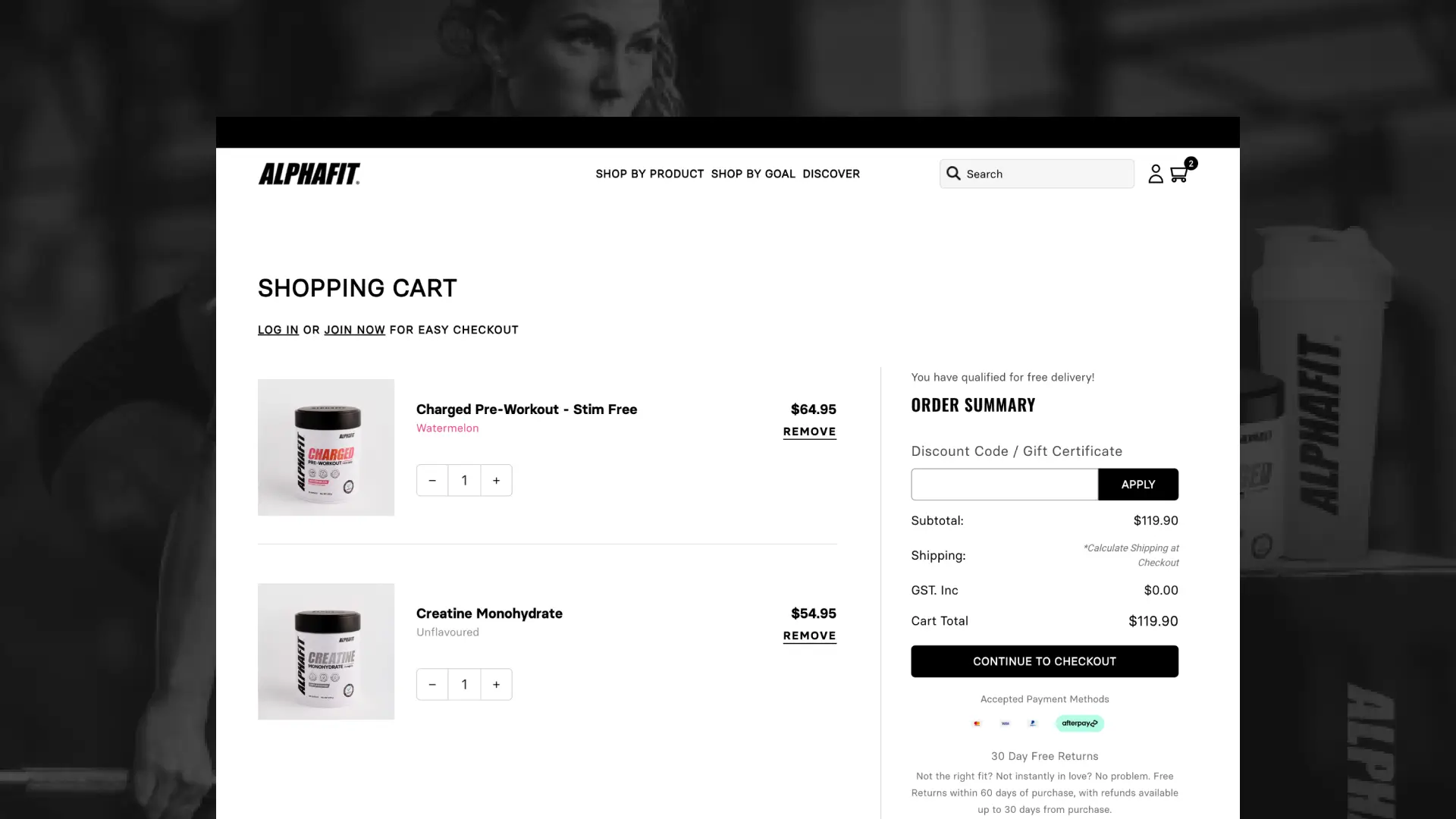This screenshot has width=1456, height=819.
Task: Open the user account icon
Action: tap(1155, 174)
